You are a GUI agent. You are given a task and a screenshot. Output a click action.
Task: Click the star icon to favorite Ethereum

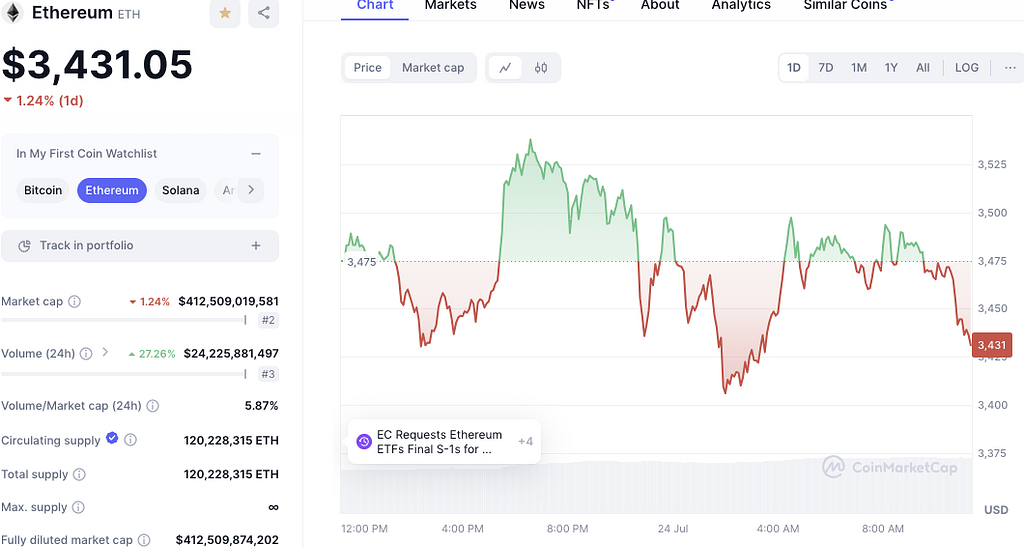[x=225, y=13]
